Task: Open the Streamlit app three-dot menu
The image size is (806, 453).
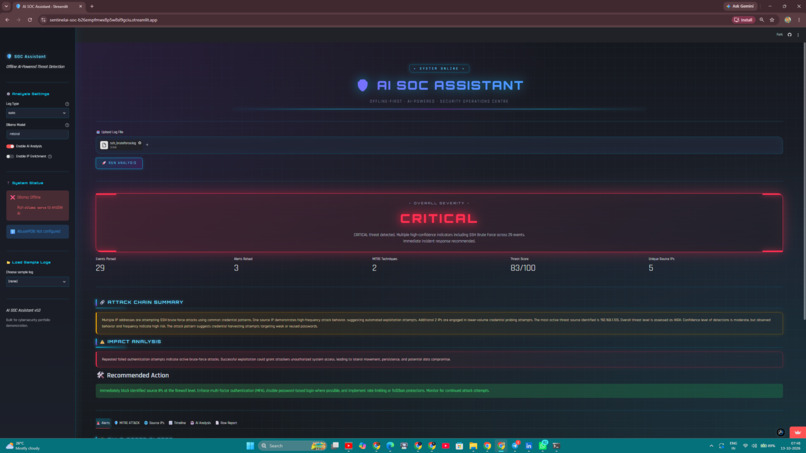Action: (x=798, y=34)
